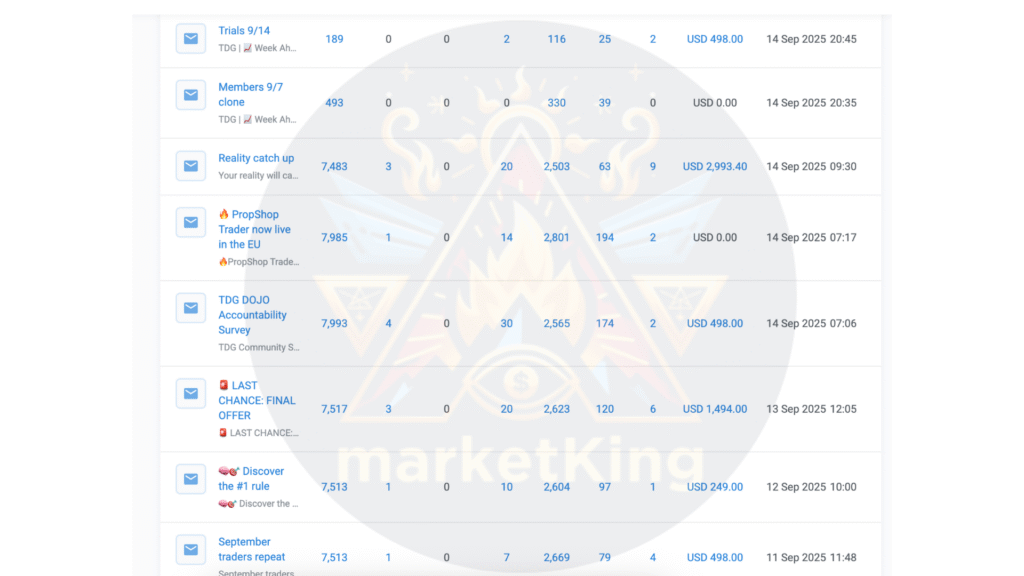This screenshot has height=576, width=1024.
Task: Select the September traders repeat envelope icon
Action: coord(190,550)
